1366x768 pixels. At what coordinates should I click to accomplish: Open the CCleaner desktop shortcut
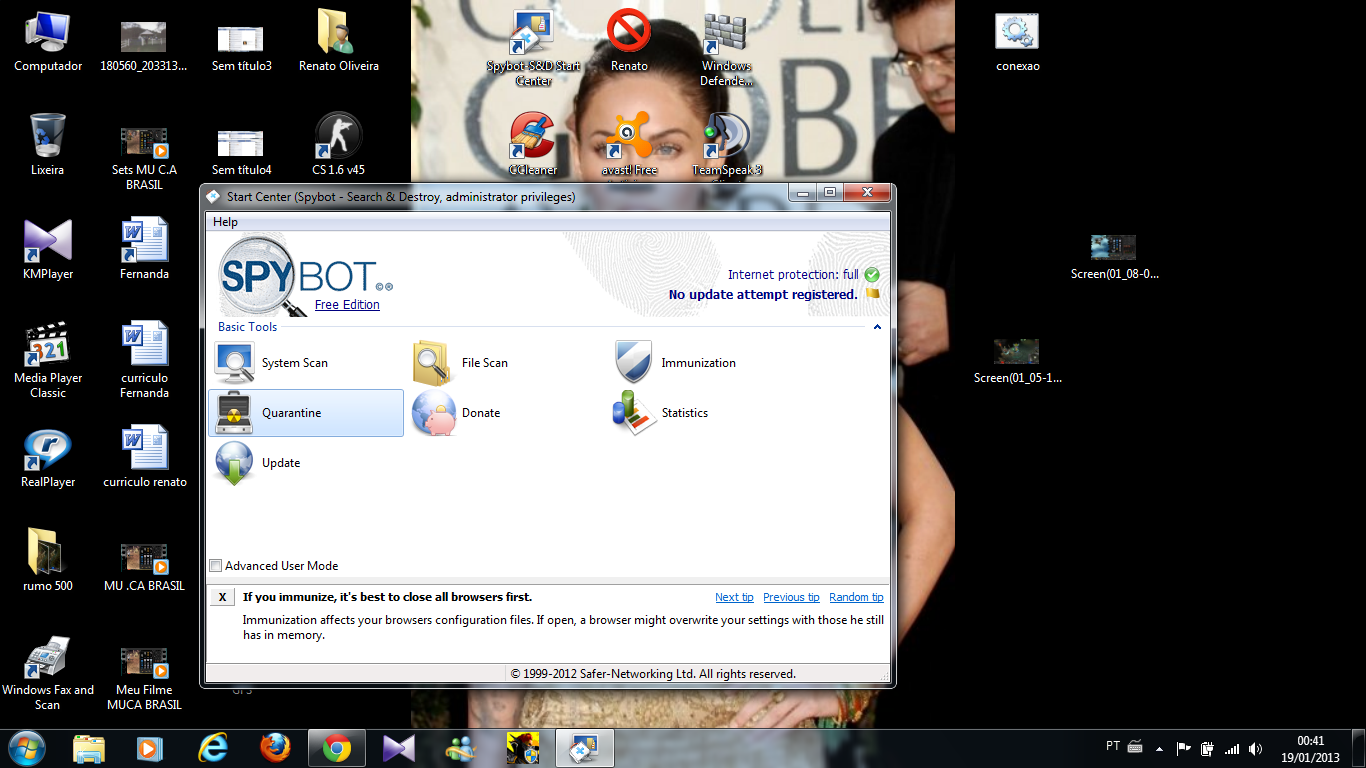click(533, 140)
